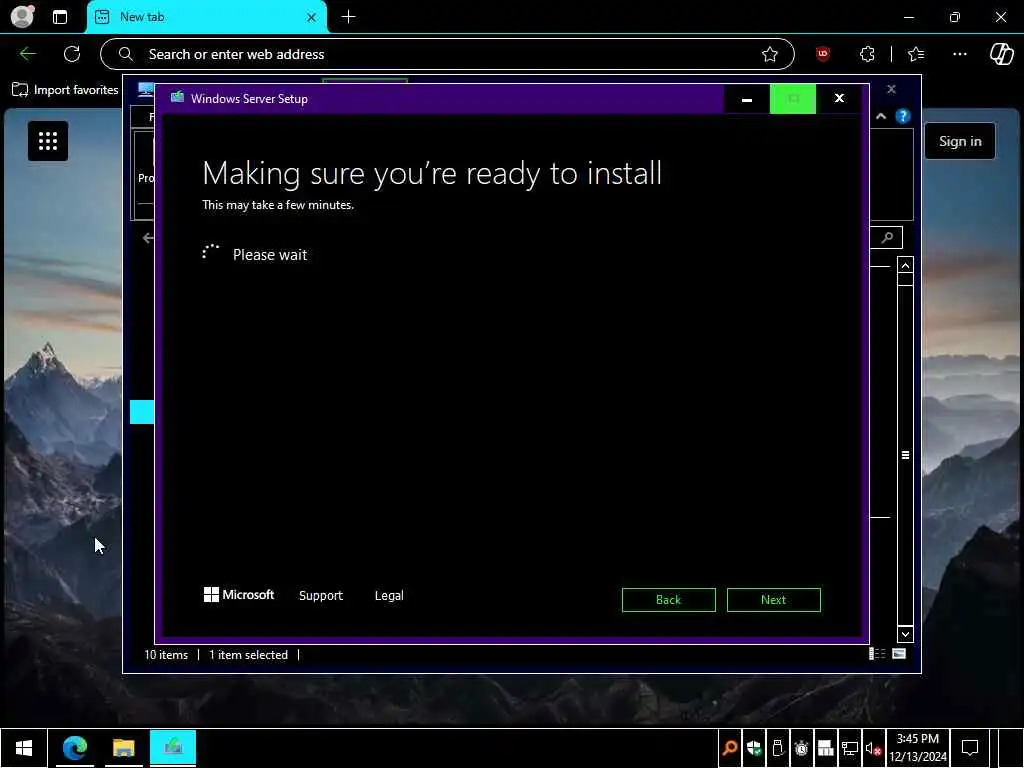Screen dimensions: 1024x768
Task: Open the Support link
Action: click(x=321, y=596)
